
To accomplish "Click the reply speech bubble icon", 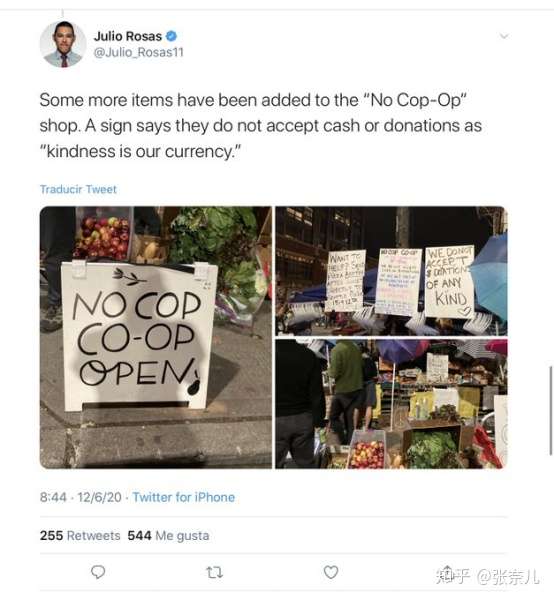I will (98, 572).
